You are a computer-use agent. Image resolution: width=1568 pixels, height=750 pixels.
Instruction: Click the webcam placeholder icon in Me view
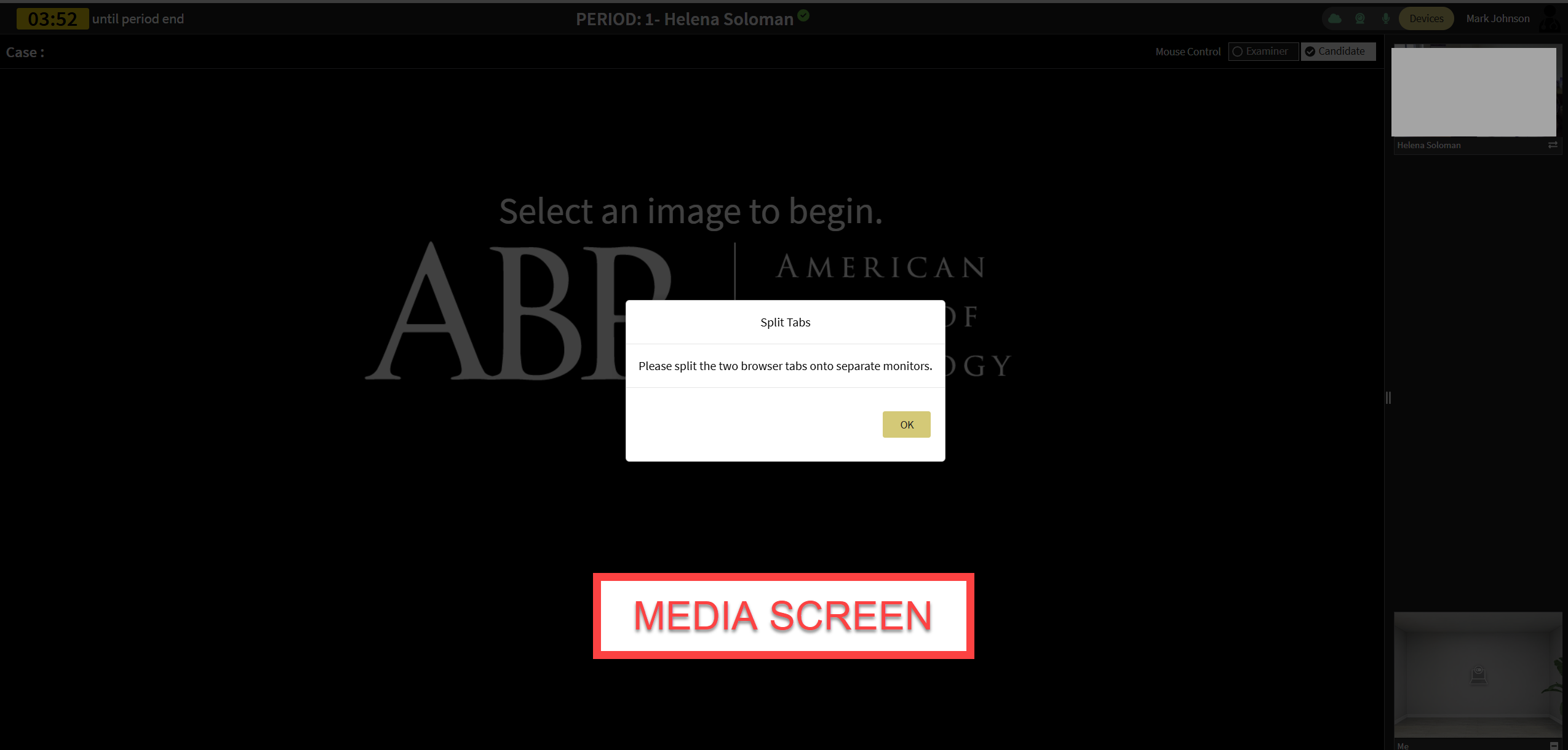[1478, 675]
